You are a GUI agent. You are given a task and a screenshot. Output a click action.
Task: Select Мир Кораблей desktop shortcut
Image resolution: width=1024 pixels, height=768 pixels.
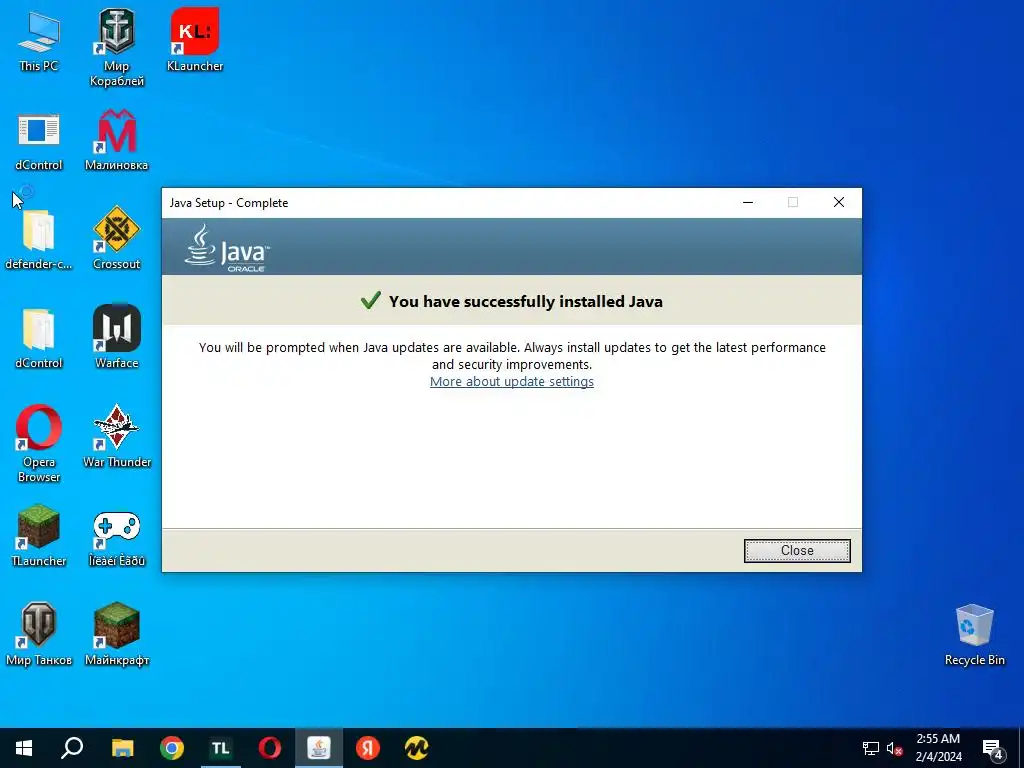click(117, 48)
